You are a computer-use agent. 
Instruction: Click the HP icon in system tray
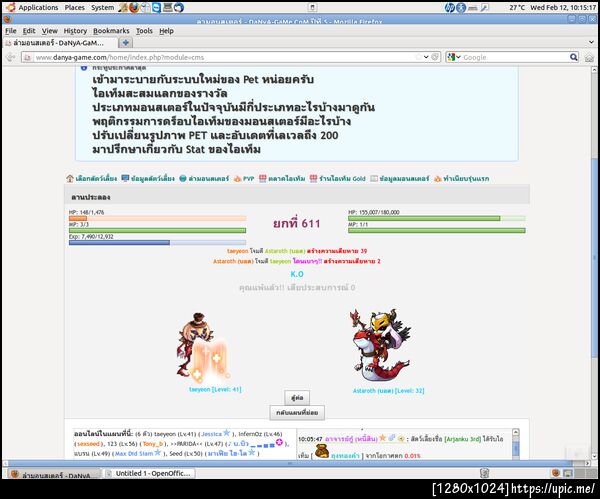(x=449, y=7)
